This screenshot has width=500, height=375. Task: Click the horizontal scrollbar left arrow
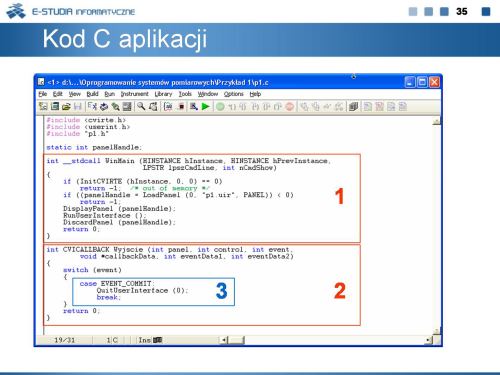[224, 340]
